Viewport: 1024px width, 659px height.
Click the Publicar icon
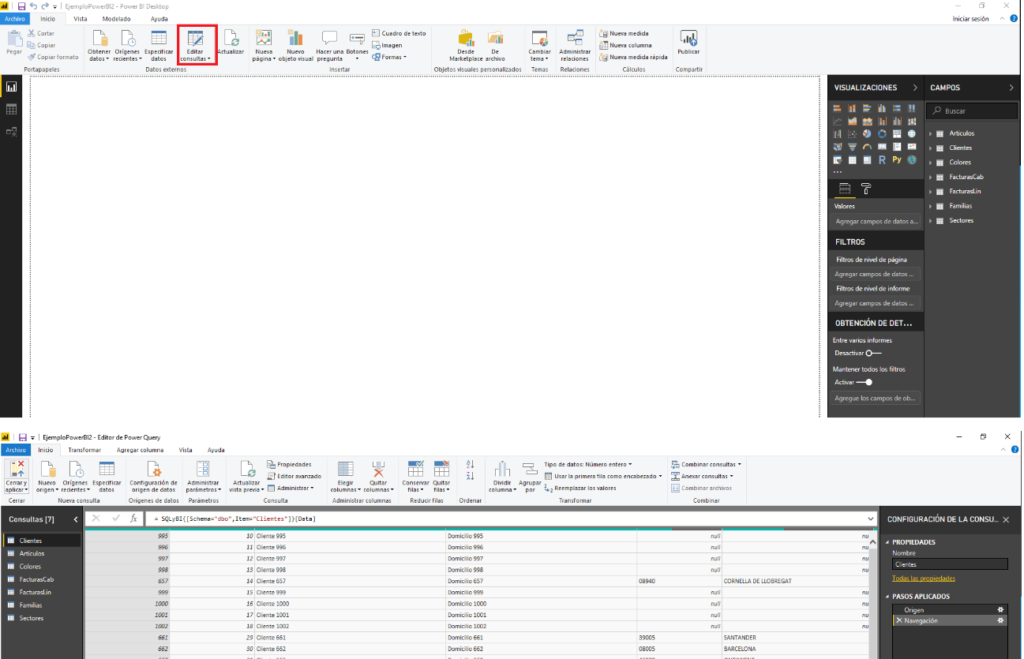[x=688, y=42]
